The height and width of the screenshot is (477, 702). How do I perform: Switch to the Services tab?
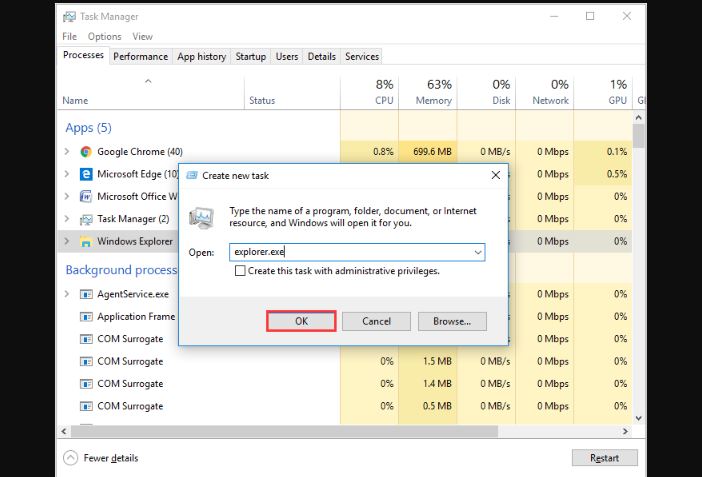[362, 56]
